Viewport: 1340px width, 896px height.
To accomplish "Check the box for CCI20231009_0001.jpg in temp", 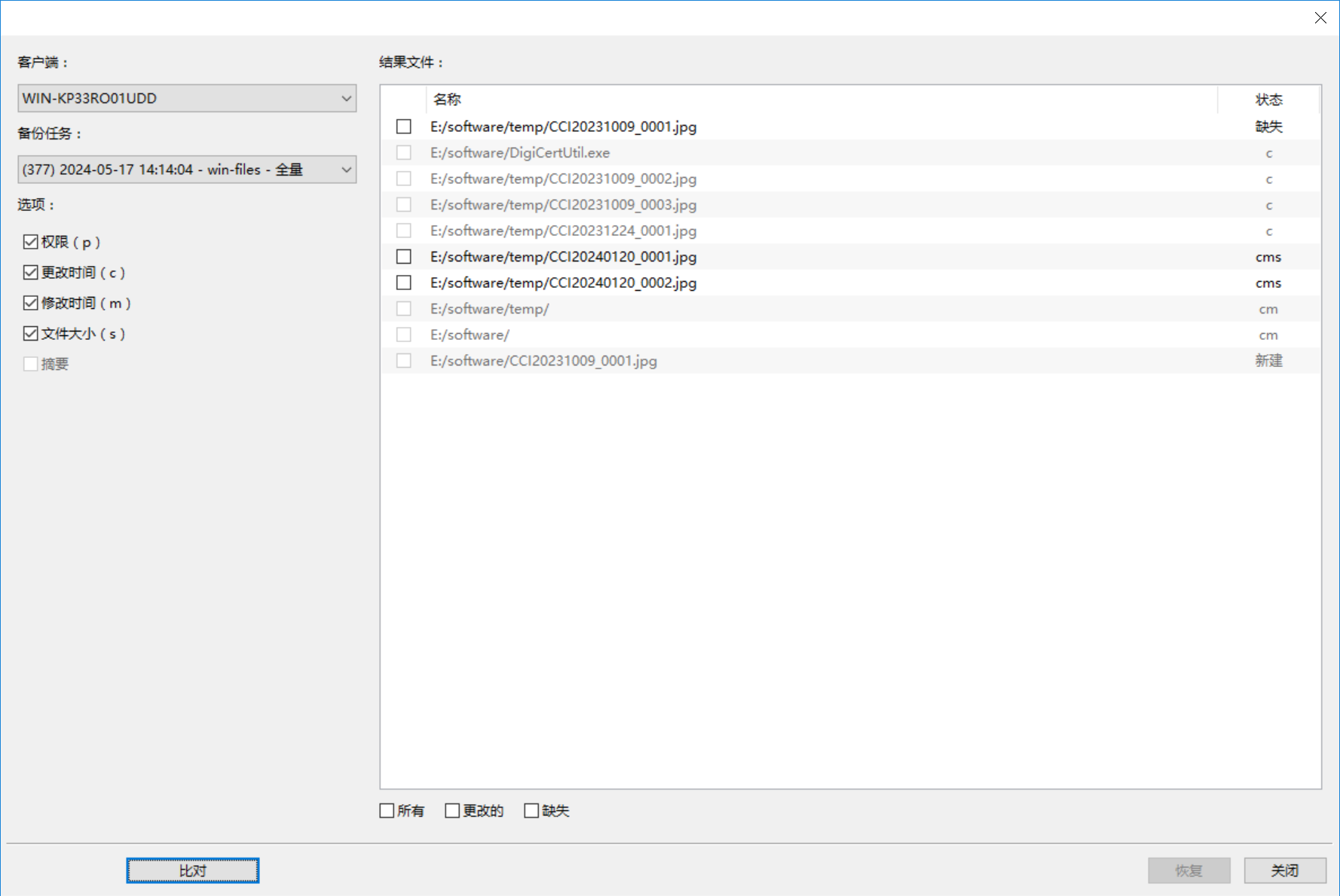I will tap(404, 127).
